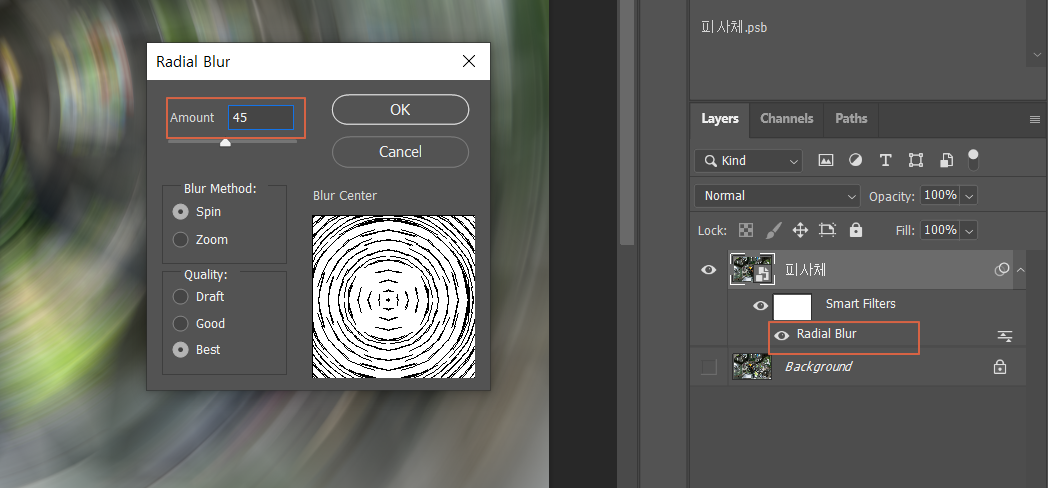
Task: Click the document's vertical scrollbar
Action: point(627,120)
